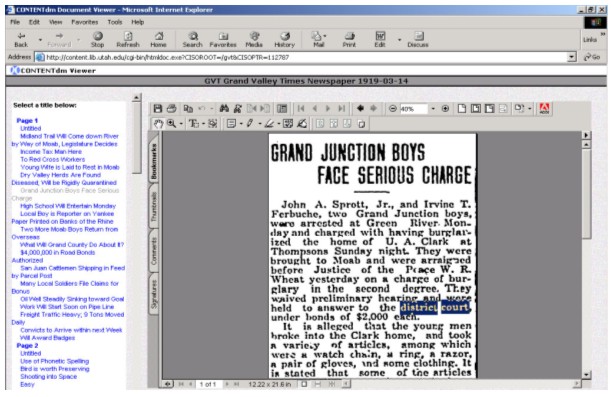Select Fit in Window page icon
This screenshot has width=613, height=397.
pos(475,108)
